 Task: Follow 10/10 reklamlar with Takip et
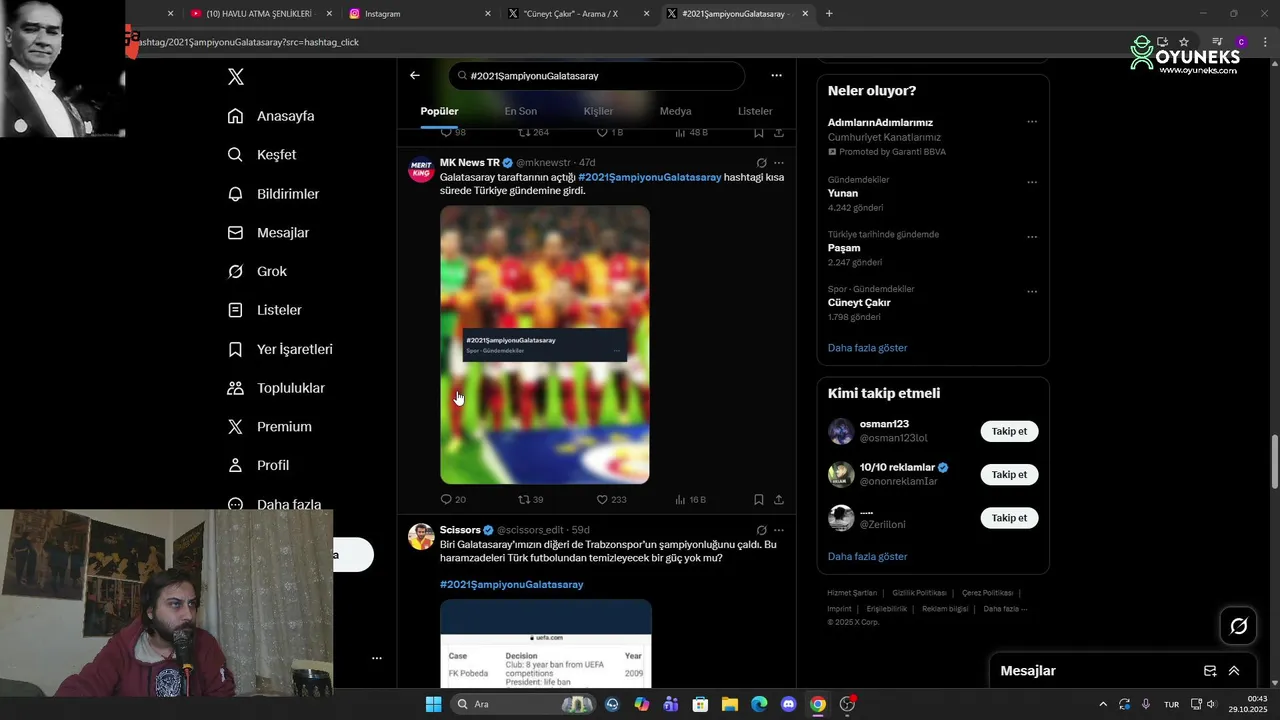(x=1009, y=474)
